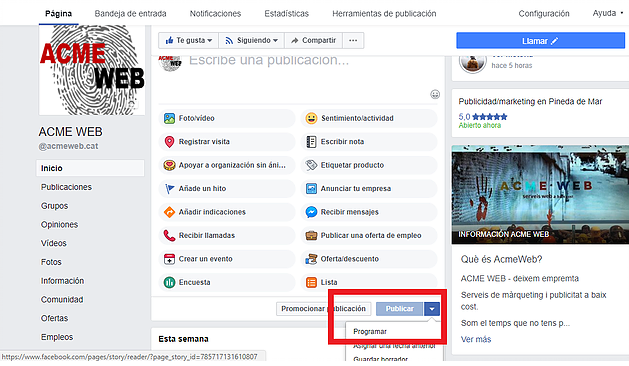Open Publicaciones in the left sidebar
The width and height of the screenshot is (629, 366).
click(x=66, y=187)
